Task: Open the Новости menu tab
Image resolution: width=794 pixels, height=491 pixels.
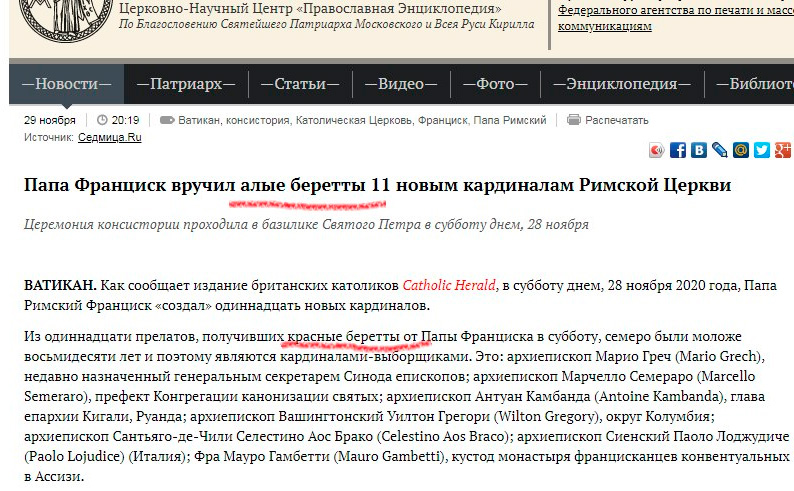Action: tap(67, 84)
